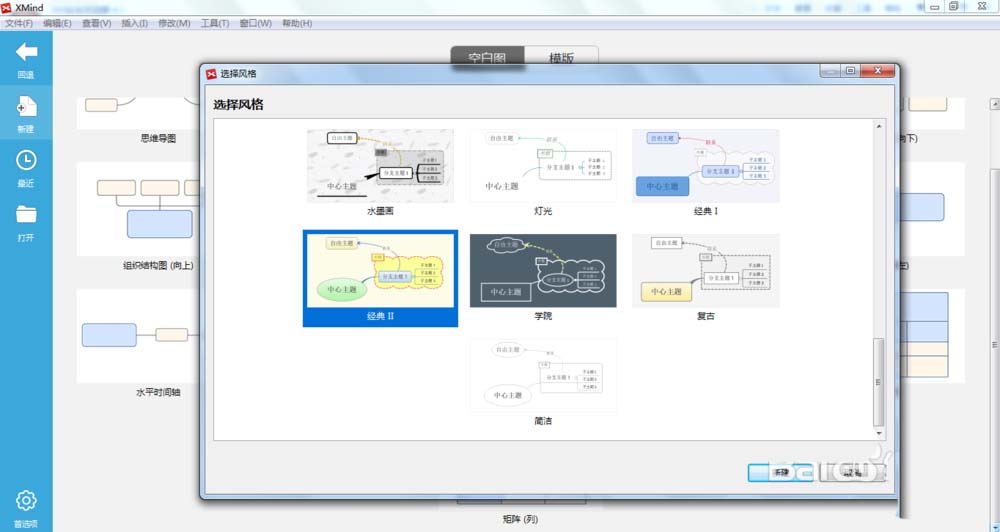
Task: Choose the dark 学院 style thumbnail
Action: tap(543, 270)
